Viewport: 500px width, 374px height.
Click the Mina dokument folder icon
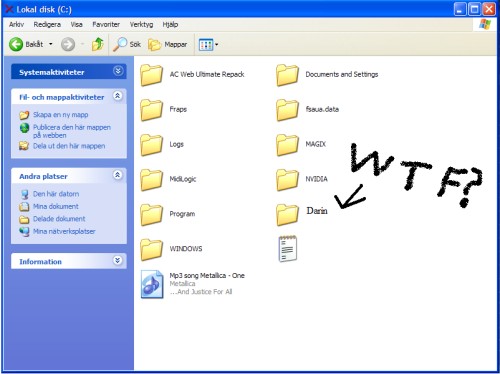pos(24,207)
